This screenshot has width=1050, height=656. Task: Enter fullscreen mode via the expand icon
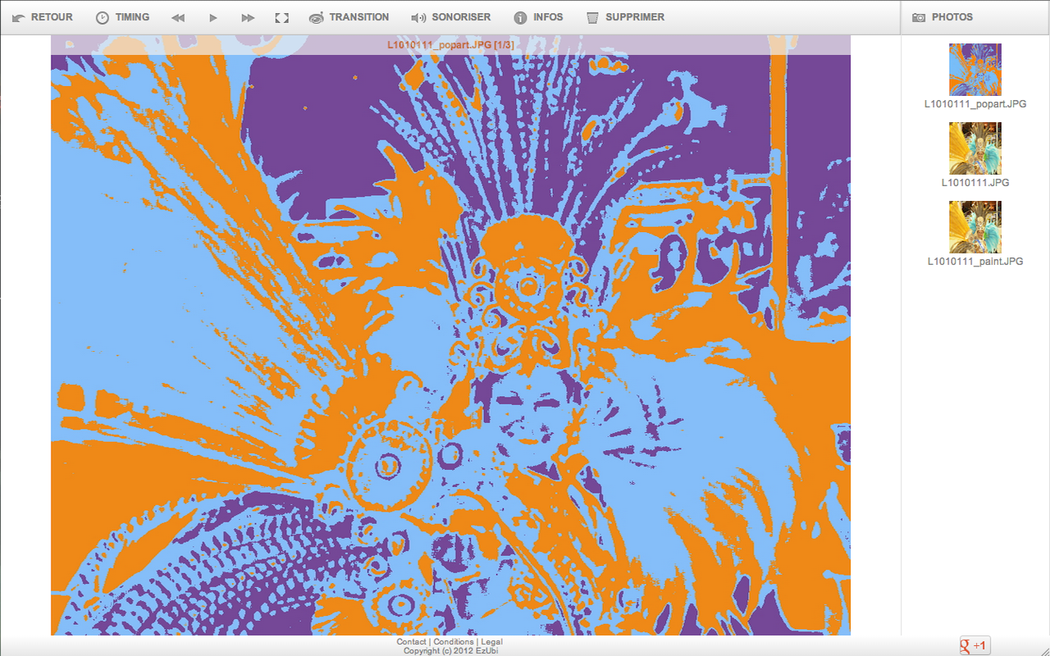[282, 18]
